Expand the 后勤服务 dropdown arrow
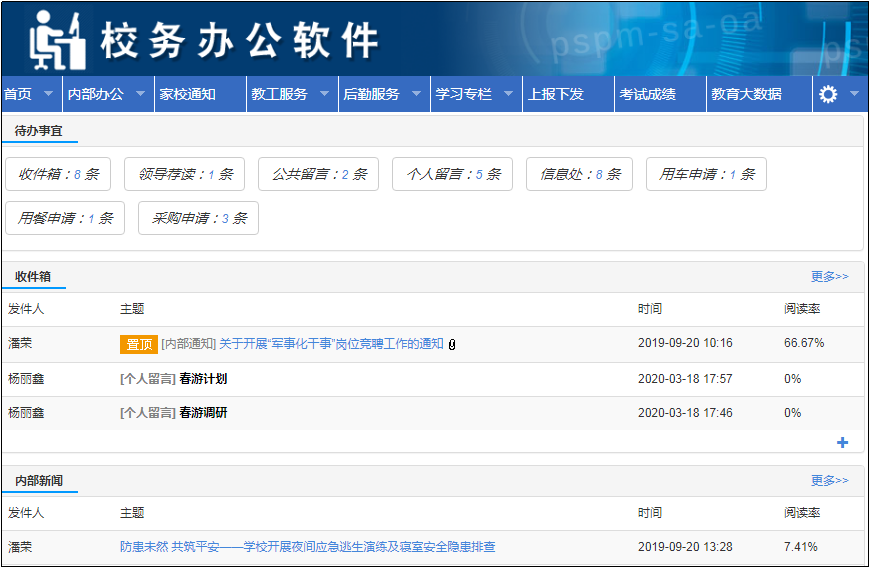 [416, 94]
